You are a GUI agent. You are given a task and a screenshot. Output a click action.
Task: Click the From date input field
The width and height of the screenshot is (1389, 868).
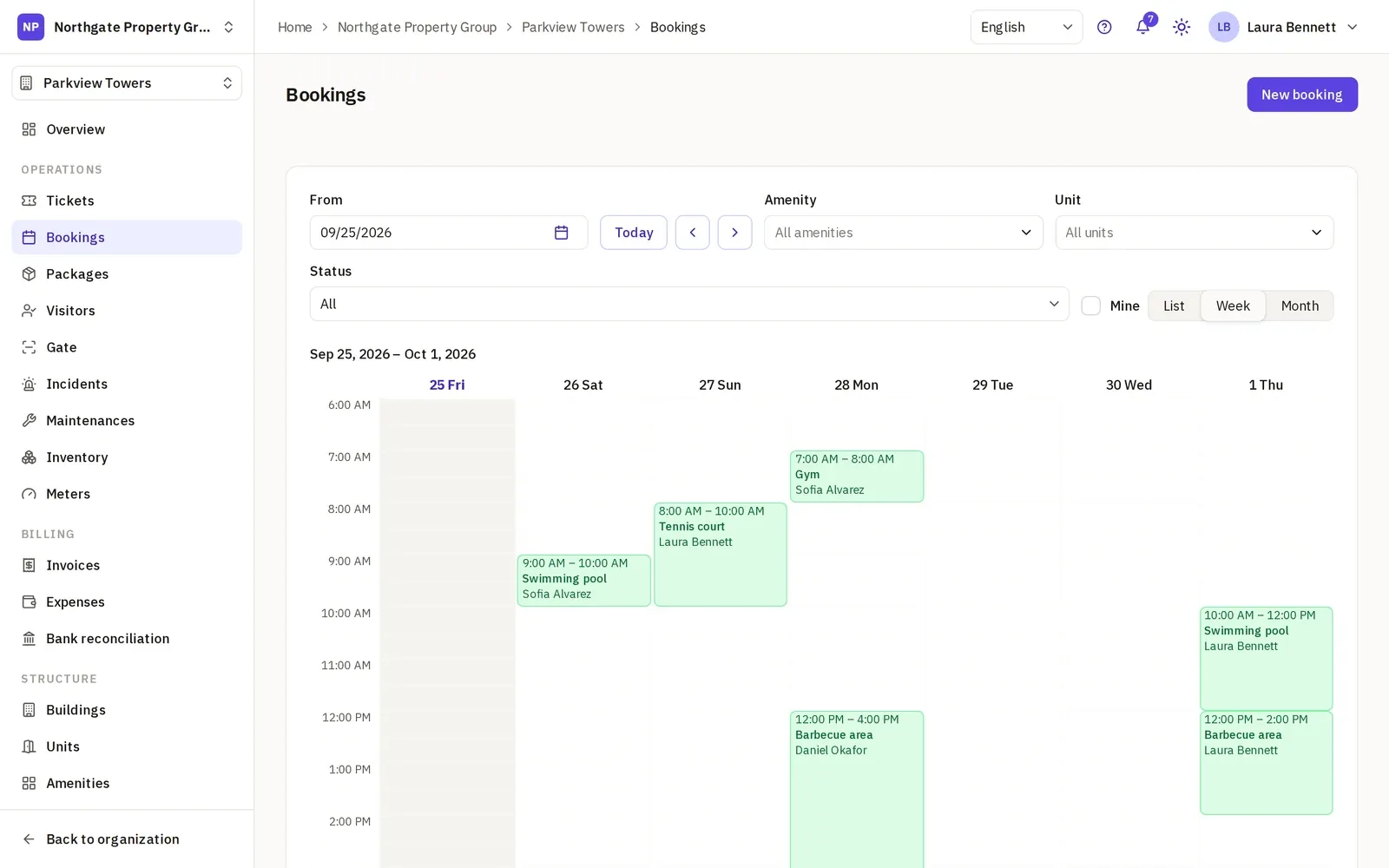pos(449,233)
